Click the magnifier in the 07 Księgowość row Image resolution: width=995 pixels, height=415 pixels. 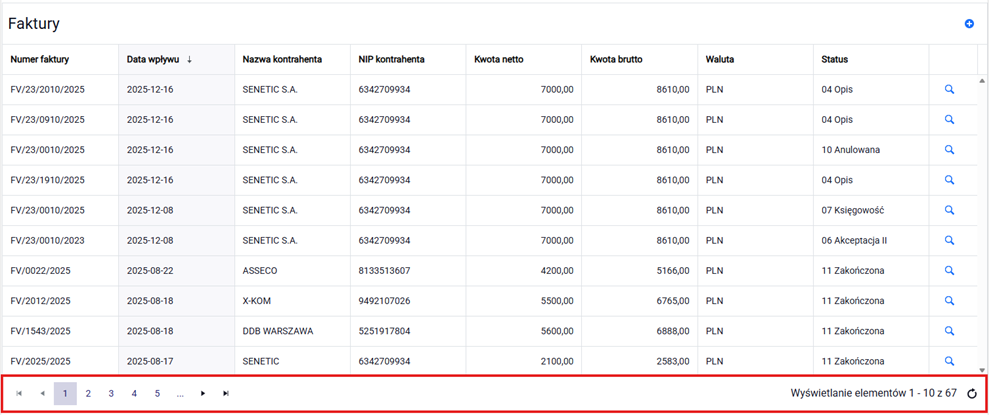[x=949, y=210]
